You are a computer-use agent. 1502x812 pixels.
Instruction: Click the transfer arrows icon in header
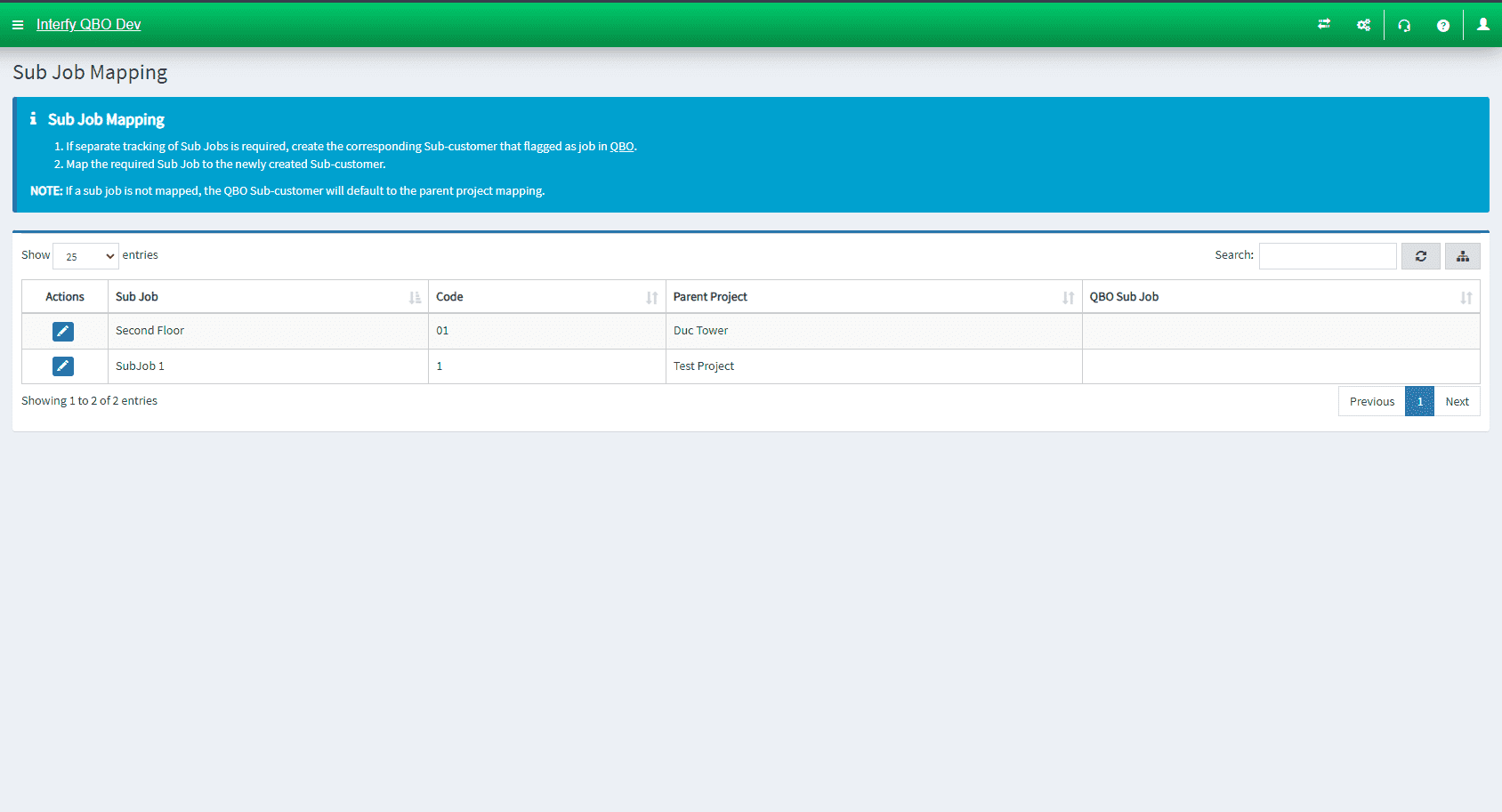coord(1324,25)
